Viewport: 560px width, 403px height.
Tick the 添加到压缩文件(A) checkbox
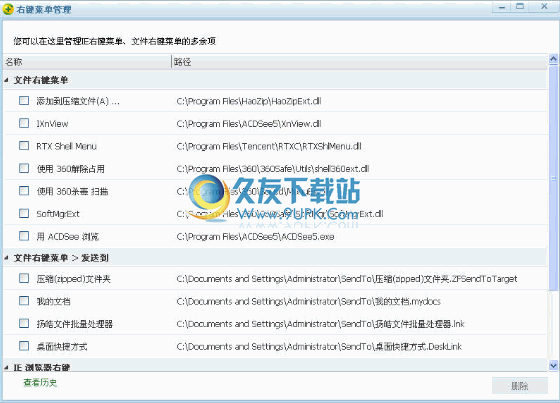[x=24, y=101]
